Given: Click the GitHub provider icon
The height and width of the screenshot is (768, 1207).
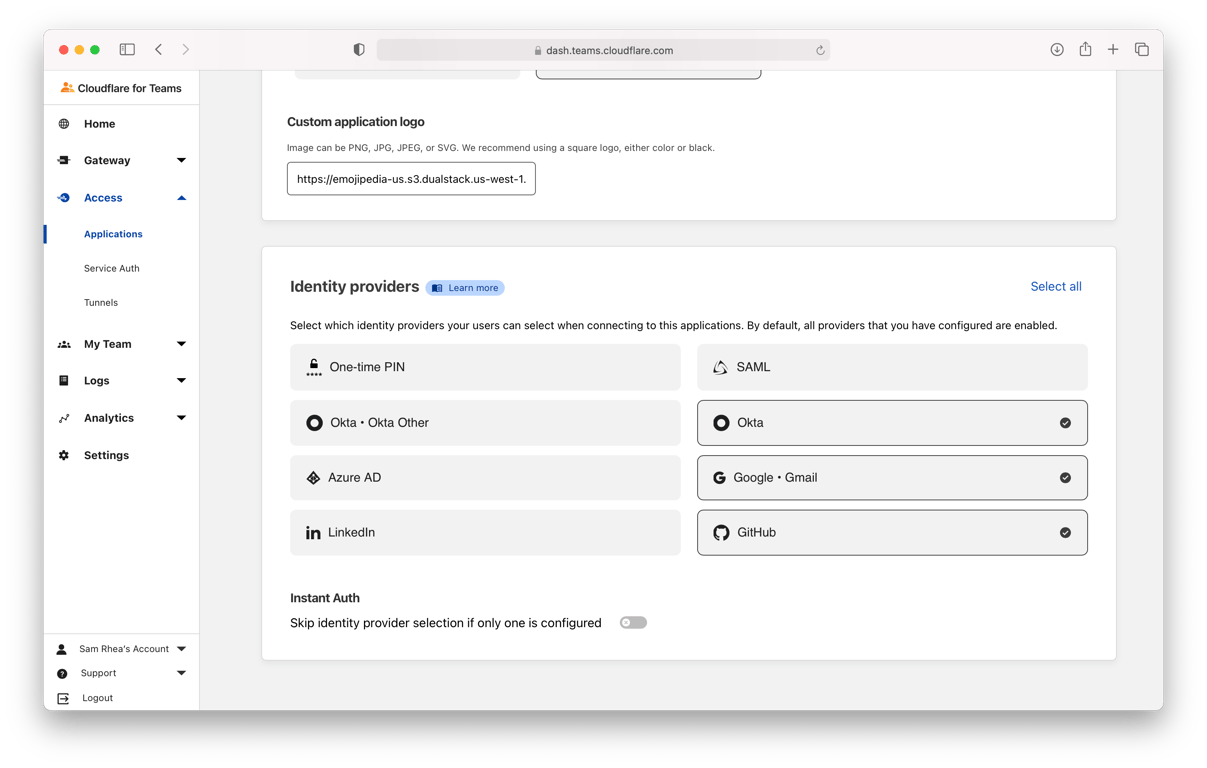Looking at the screenshot, I should (x=721, y=532).
